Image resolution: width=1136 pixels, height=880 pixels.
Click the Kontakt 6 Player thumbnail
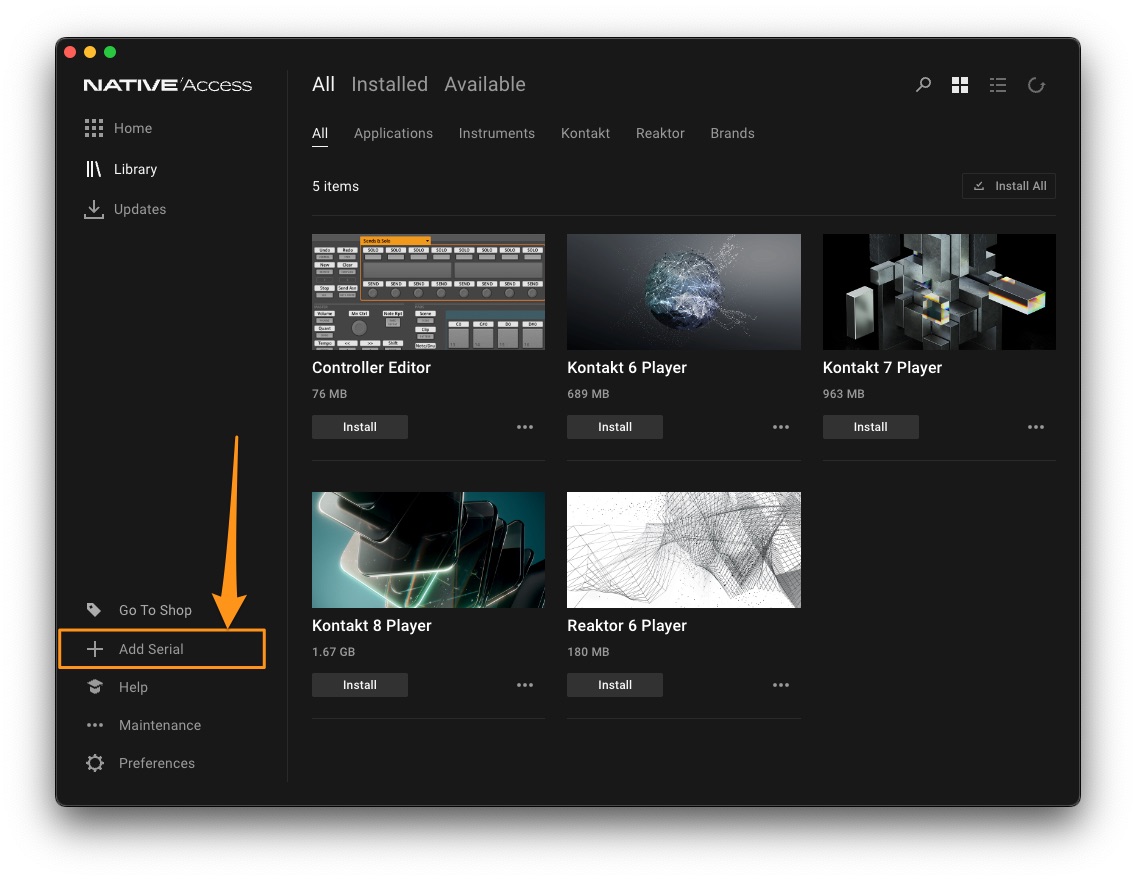[684, 291]
